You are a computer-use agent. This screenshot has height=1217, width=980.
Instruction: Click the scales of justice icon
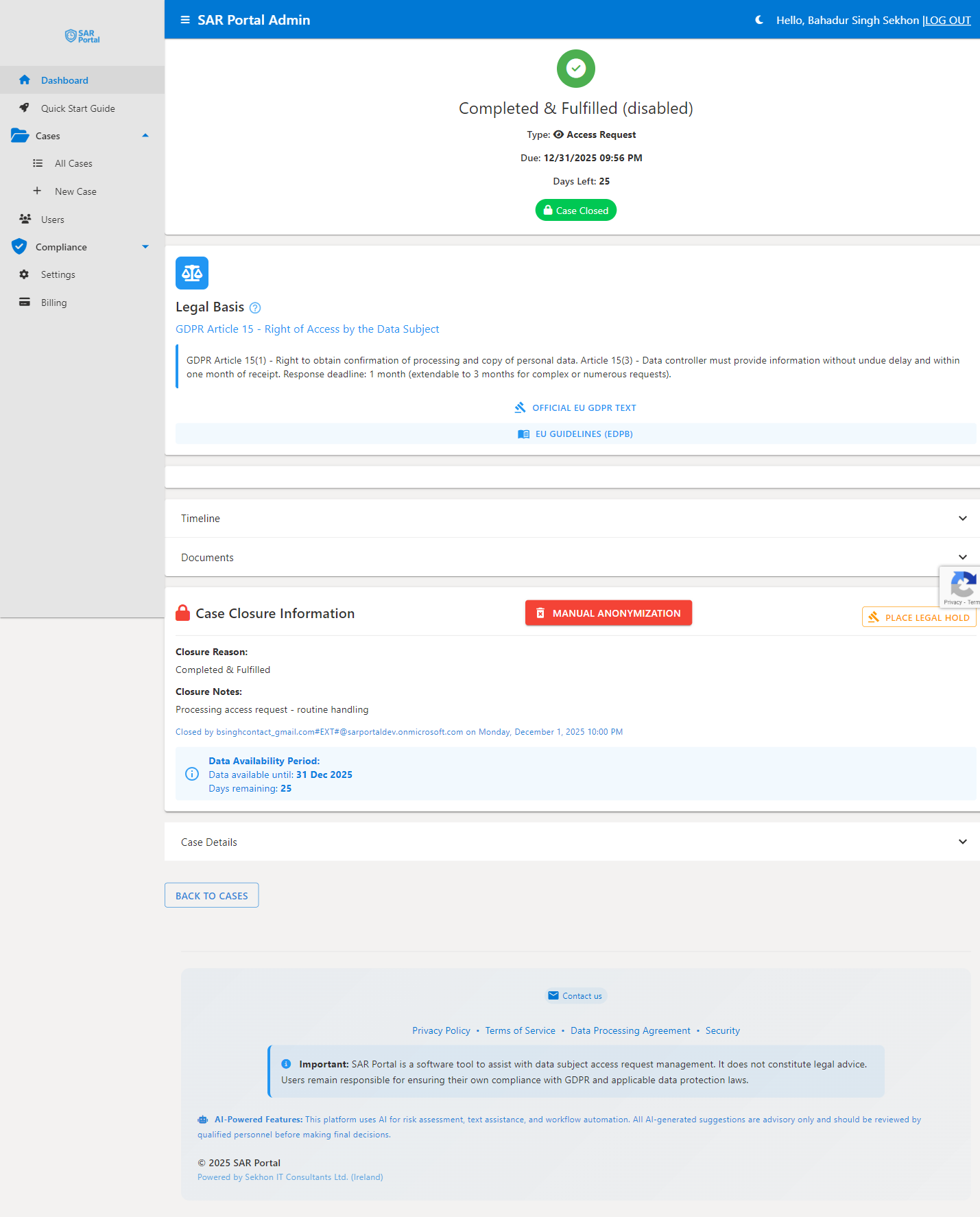(192, 273)
